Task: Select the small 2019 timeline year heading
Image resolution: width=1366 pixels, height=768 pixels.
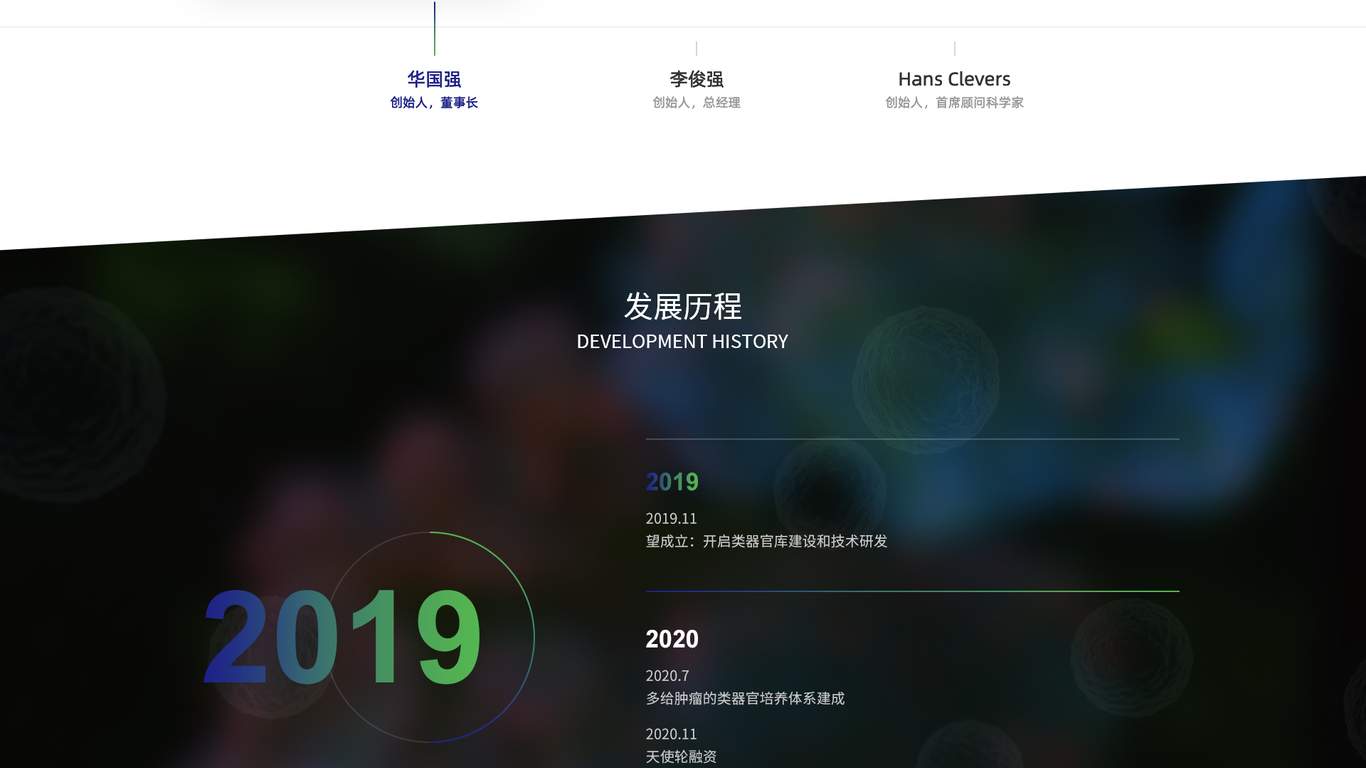Action: (x=672, y=482)
